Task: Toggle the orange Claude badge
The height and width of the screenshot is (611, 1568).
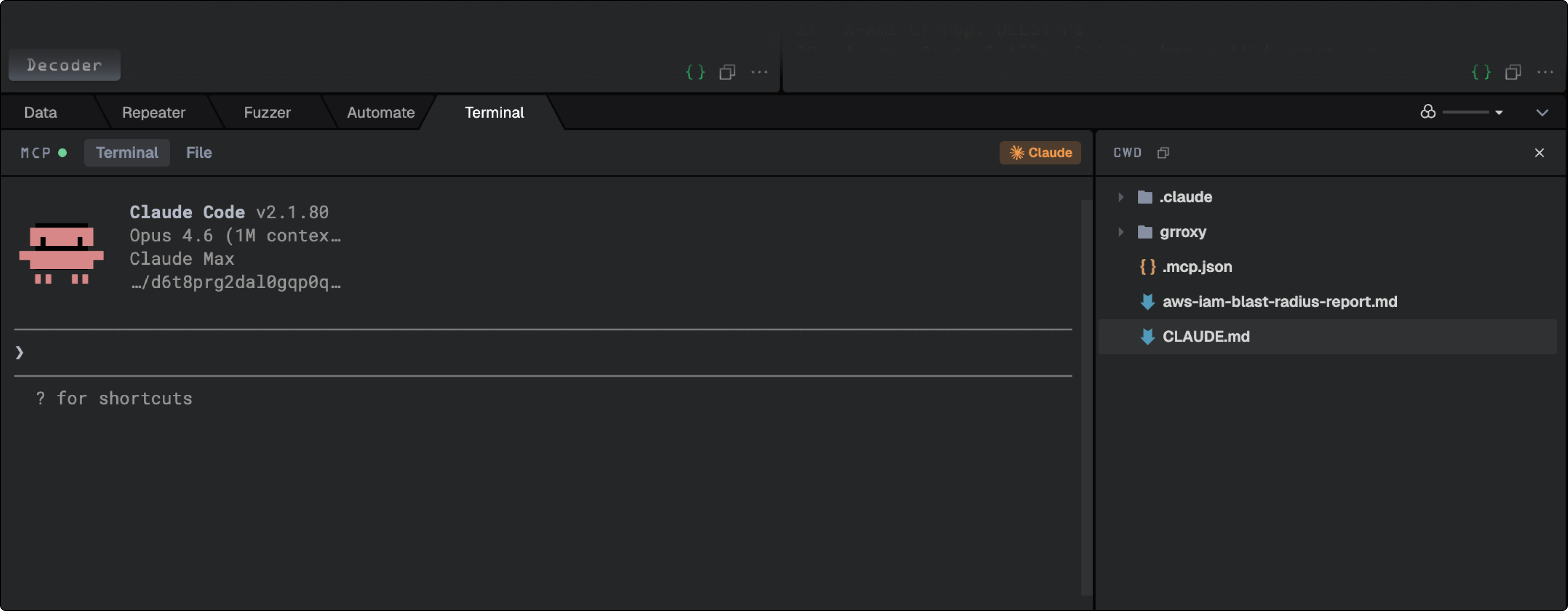Action: pos(1040,153)
